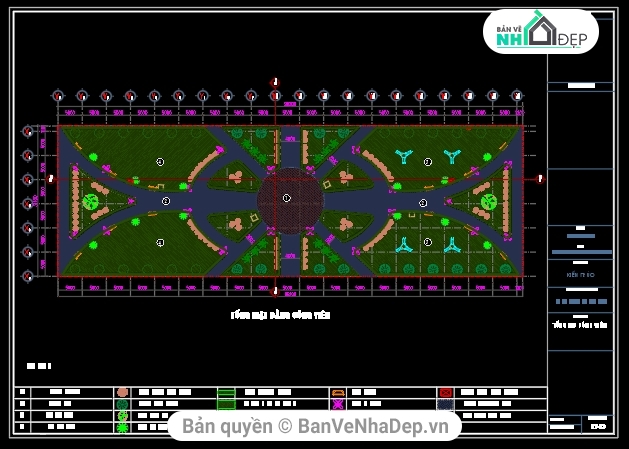
Task: Select the green hatched rectangle legend symbol
Action: click(x=226, y=393)
